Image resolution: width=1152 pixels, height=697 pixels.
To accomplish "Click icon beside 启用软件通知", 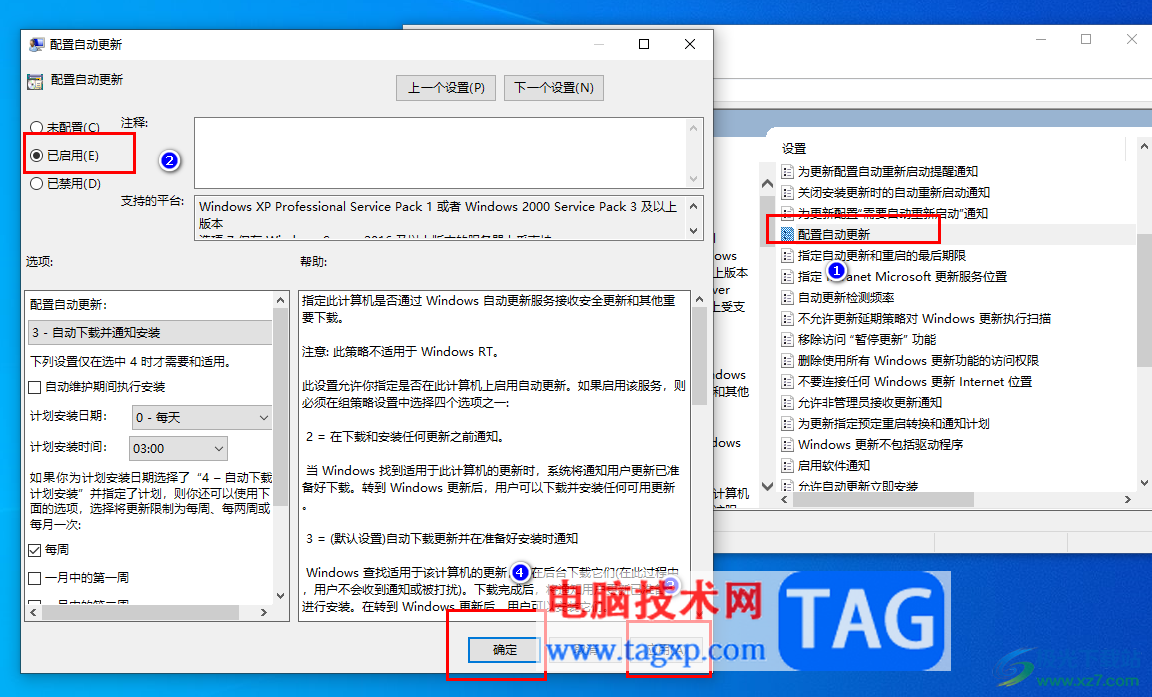I will click(x=787, y=466).
